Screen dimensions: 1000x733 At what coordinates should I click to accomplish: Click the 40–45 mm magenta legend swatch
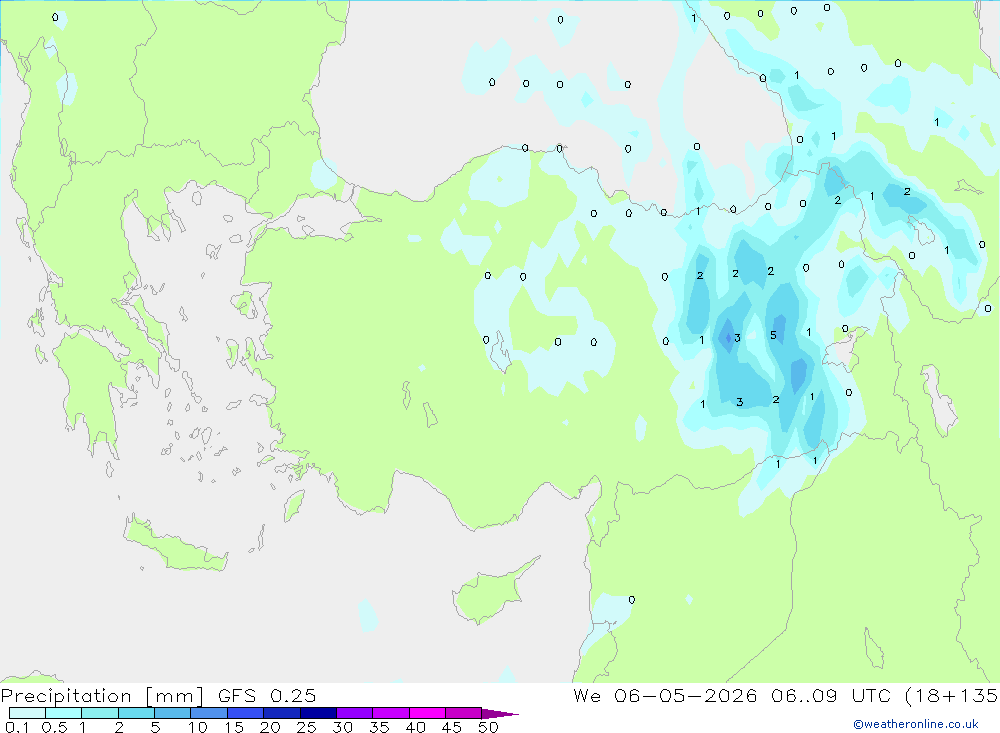(x=427, y=713)
